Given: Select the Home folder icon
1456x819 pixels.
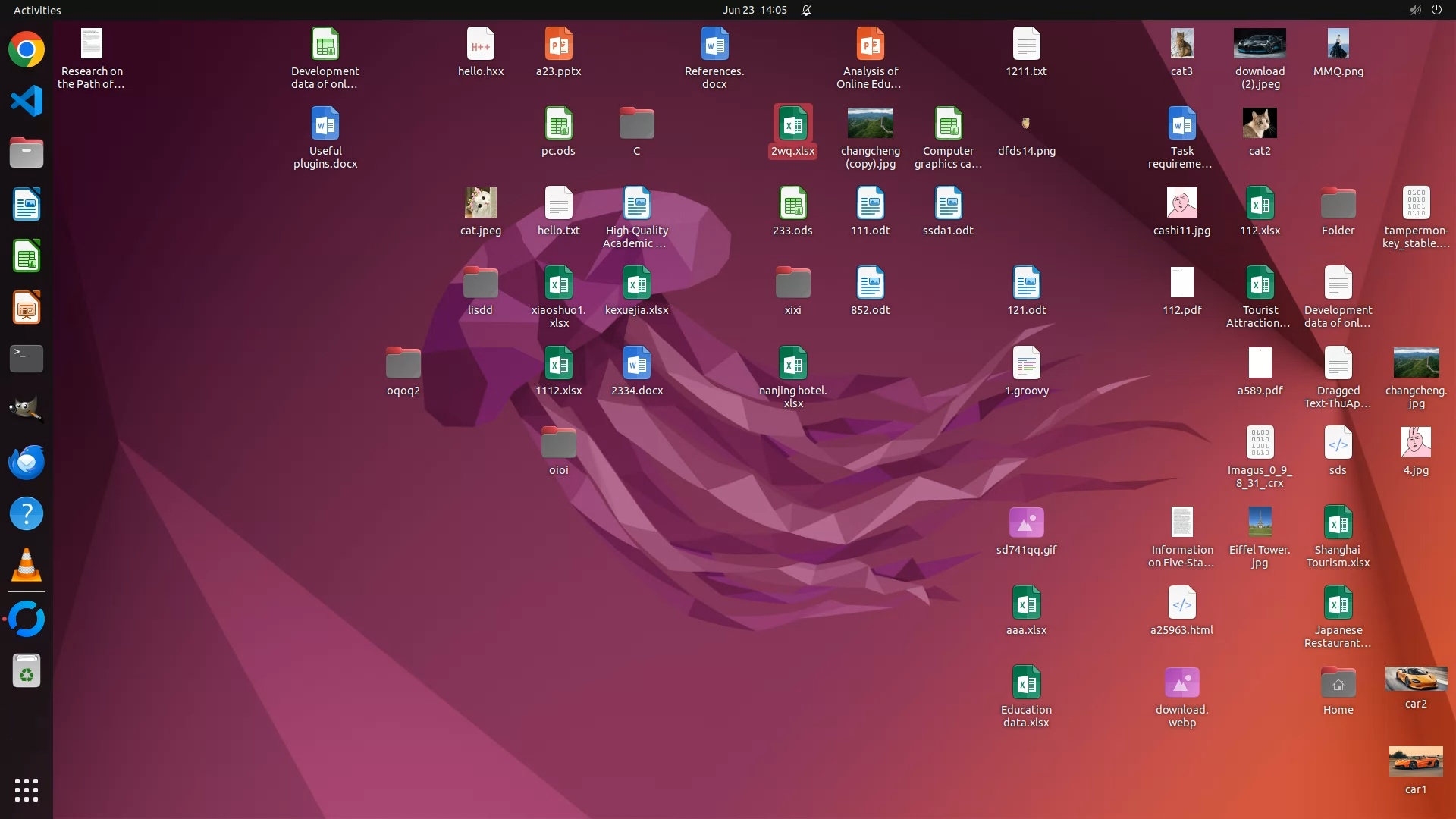Looking at the screenshot, I should (x=1338, y=683).
